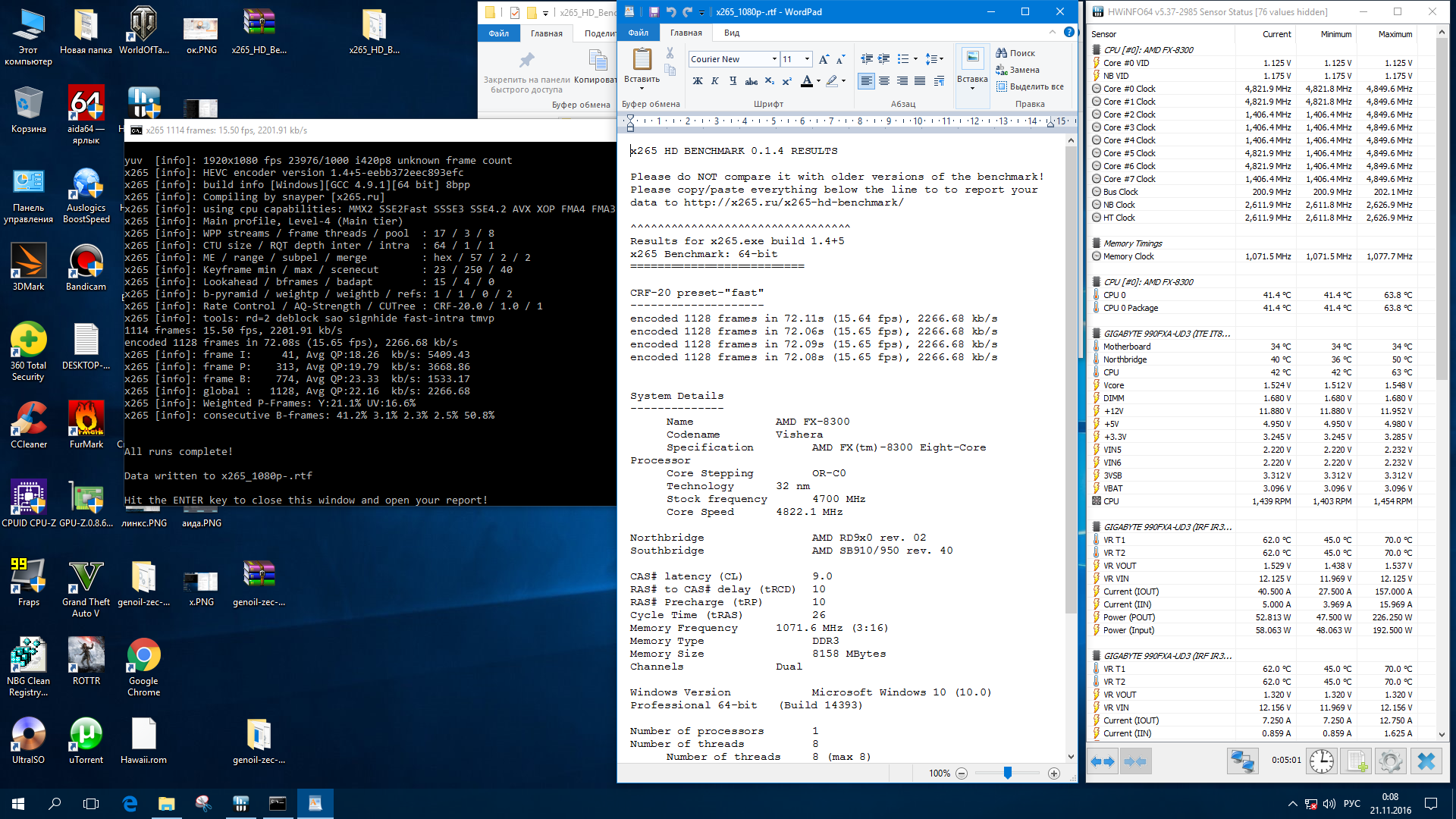Click the WordPad zoom slider handle
1456x819 pixels.
[x=1007, y=773]
